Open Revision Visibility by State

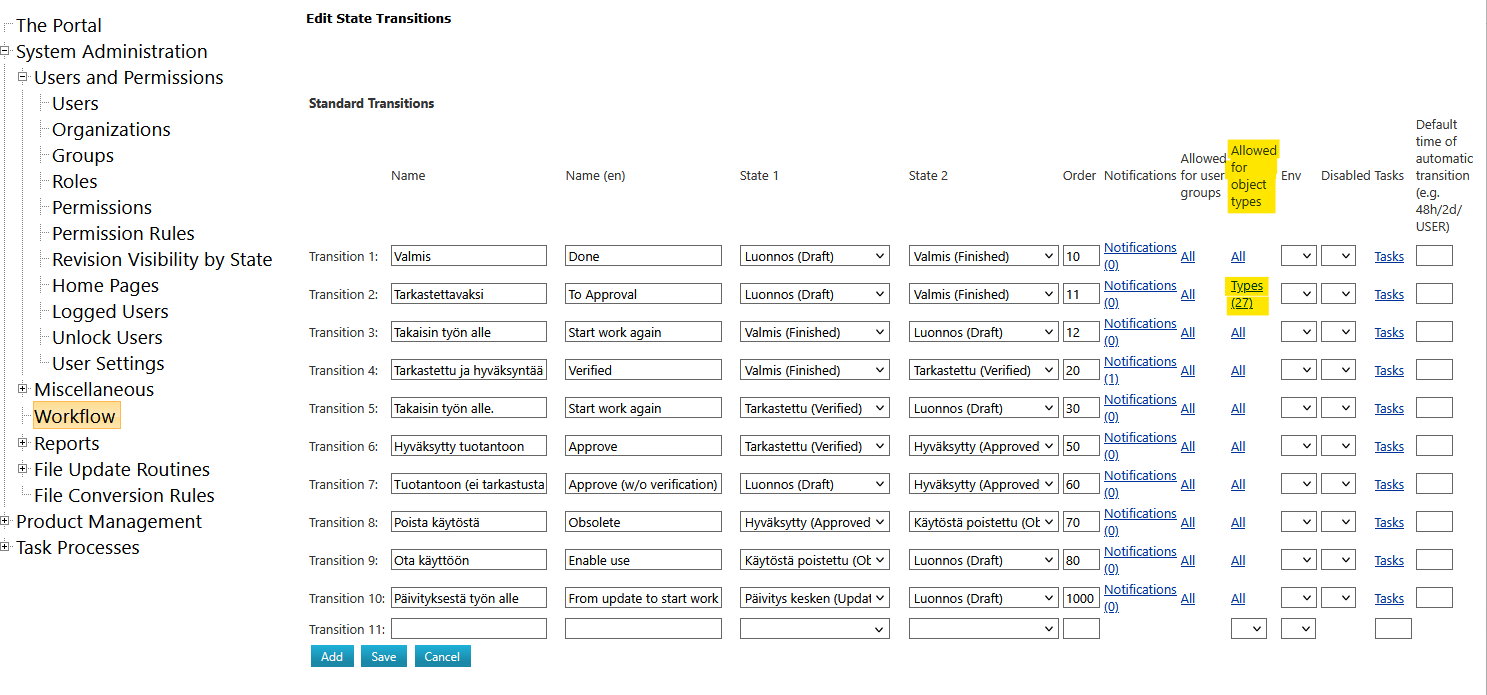162,259
